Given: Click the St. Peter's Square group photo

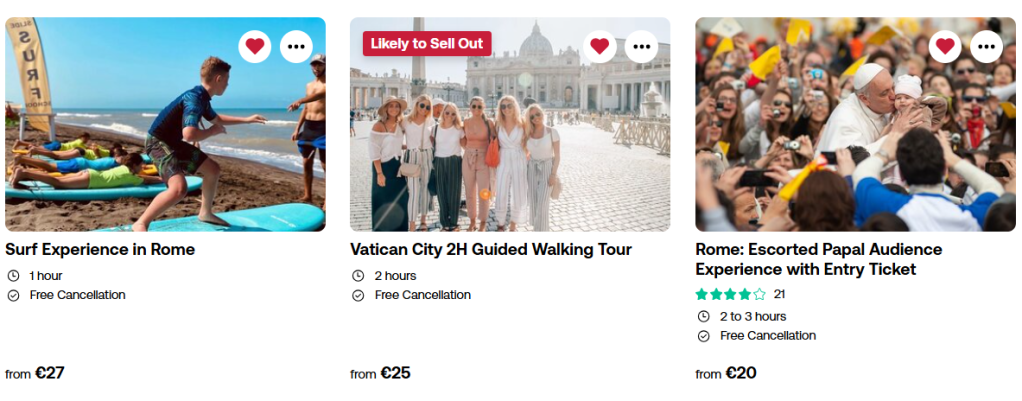Looking at the screenshot, I should (510, 150).
